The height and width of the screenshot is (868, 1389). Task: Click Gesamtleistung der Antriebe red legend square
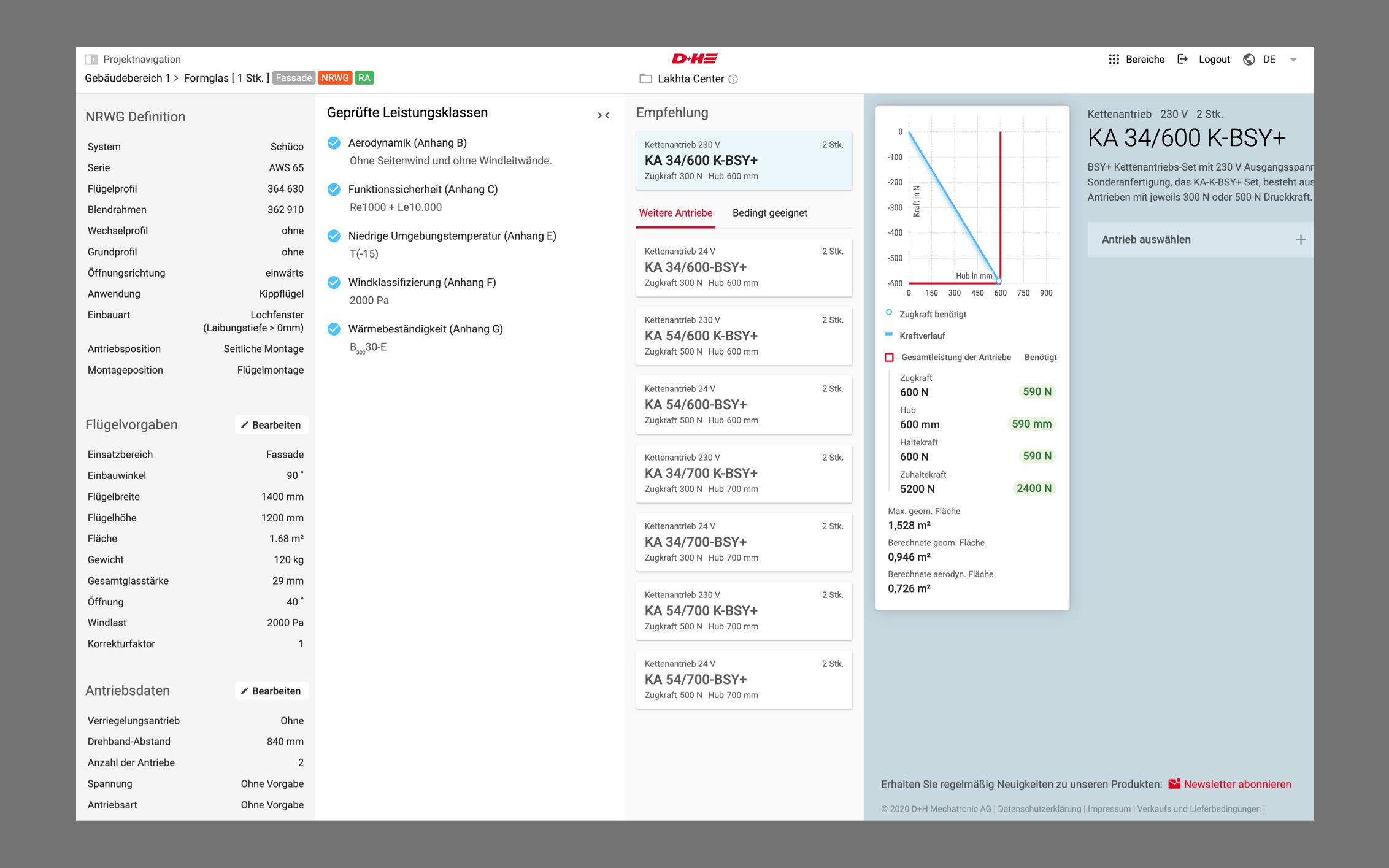point(889,358)
